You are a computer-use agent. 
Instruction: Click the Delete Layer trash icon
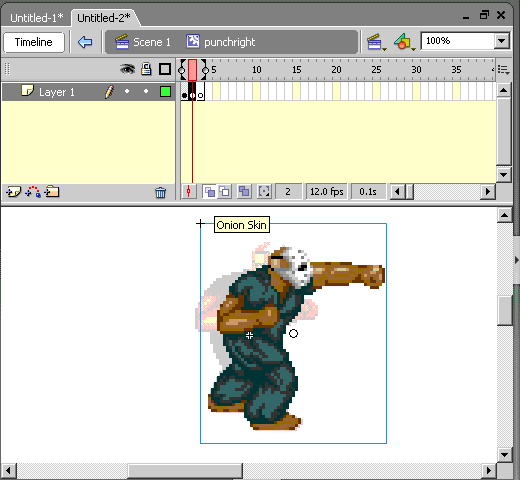160,192
